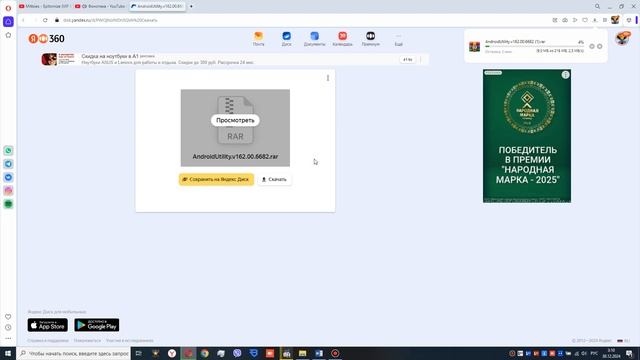The image size is (640, 360).
Task: Open Yandex Documents (Документы) service
Action: (314, 39)
